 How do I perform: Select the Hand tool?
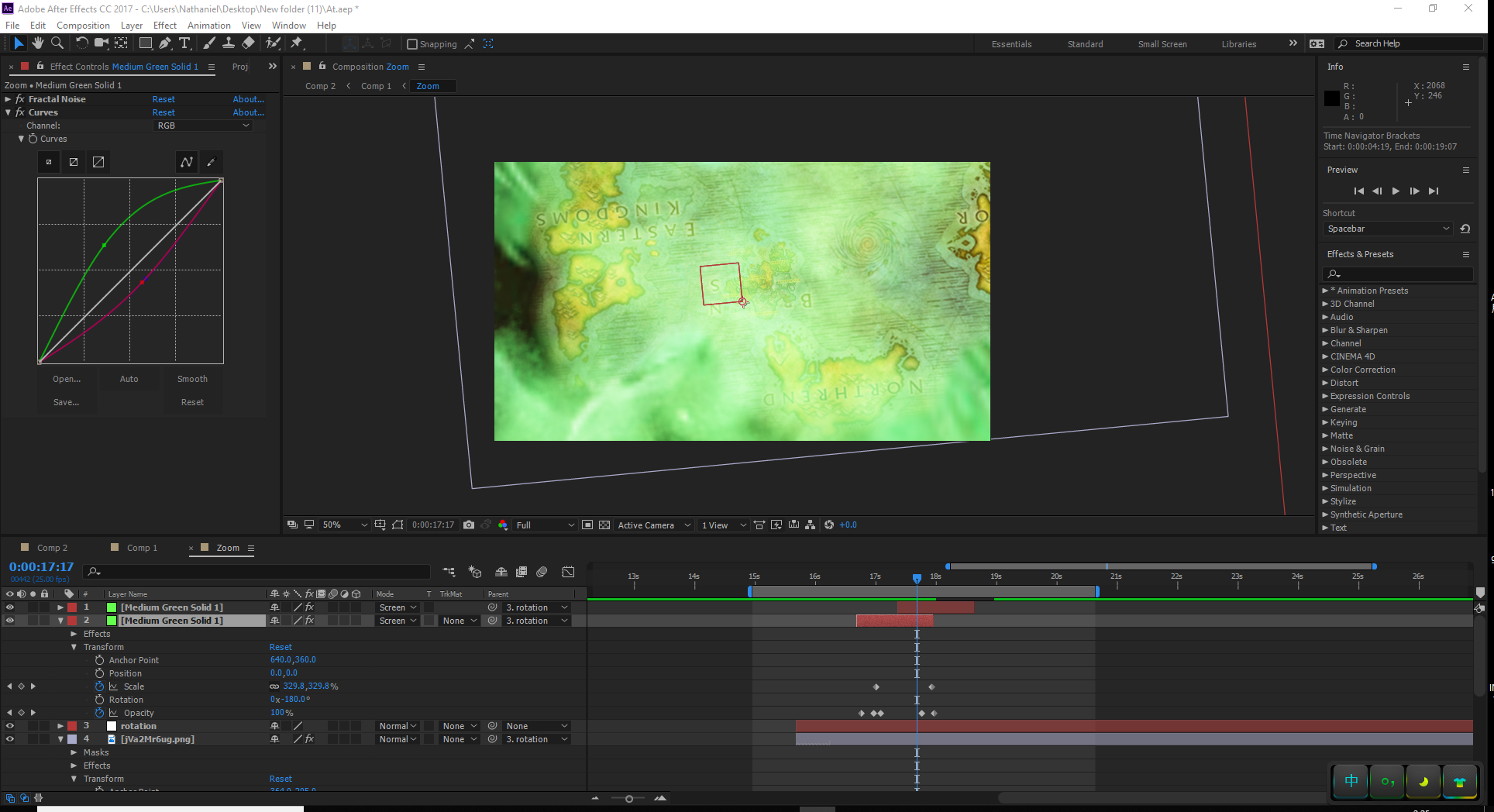(x=37, y=43)
